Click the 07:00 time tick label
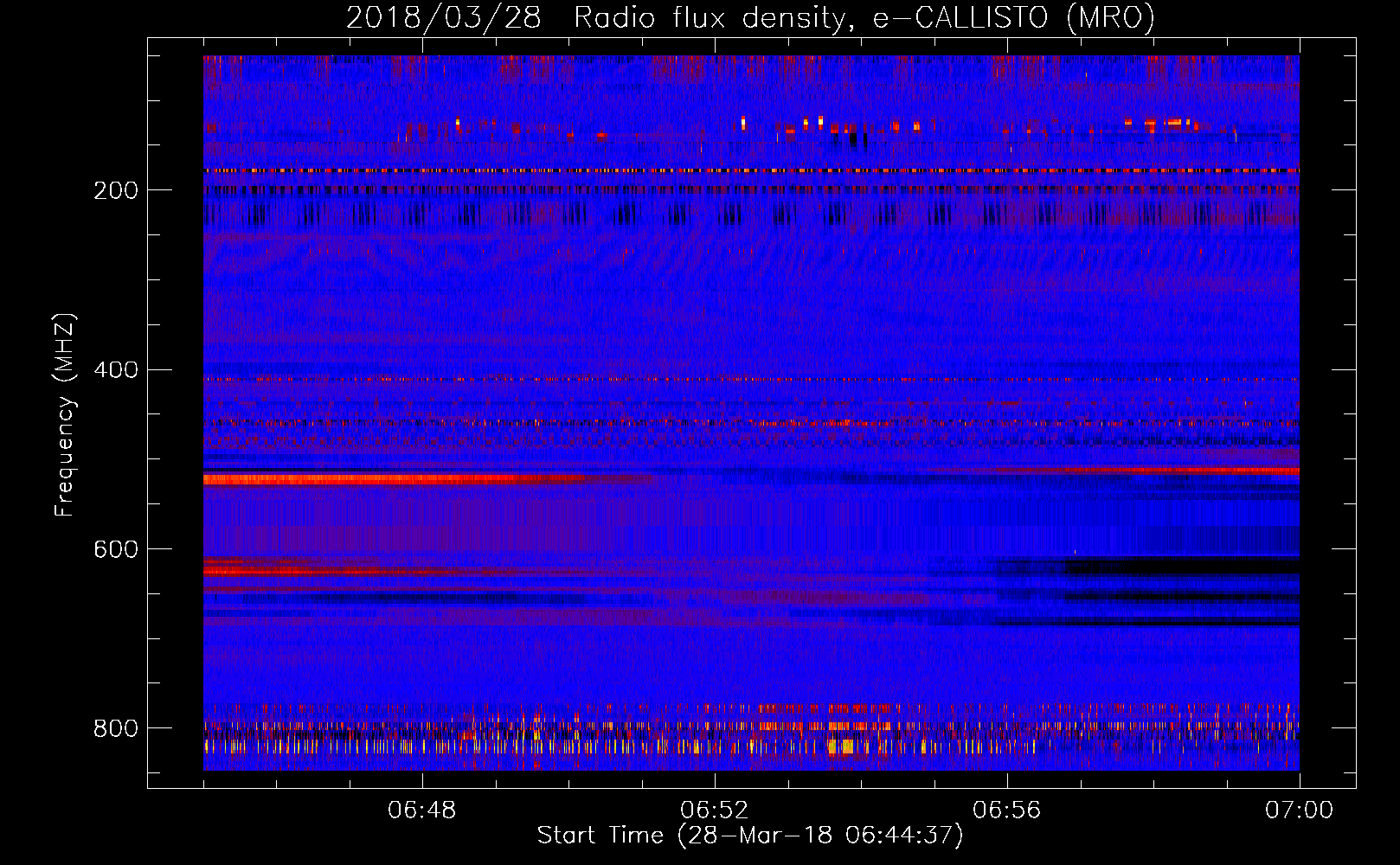This screenshot has height=865, width=1400. click(x=1299, y=811)
